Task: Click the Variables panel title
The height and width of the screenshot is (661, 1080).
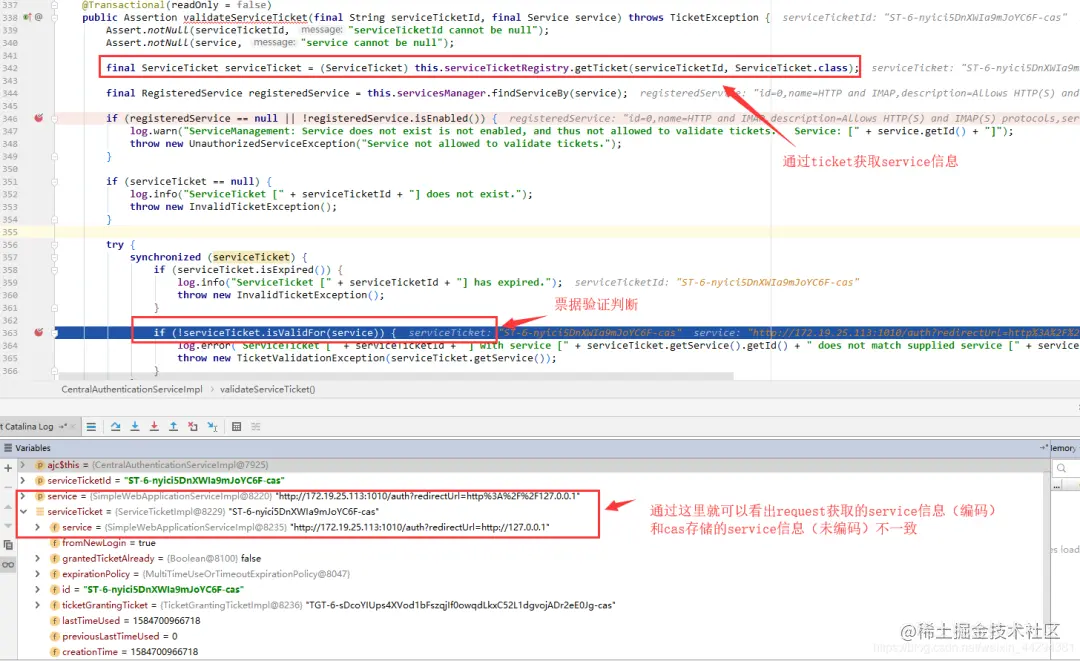Action: pos(33,448)
